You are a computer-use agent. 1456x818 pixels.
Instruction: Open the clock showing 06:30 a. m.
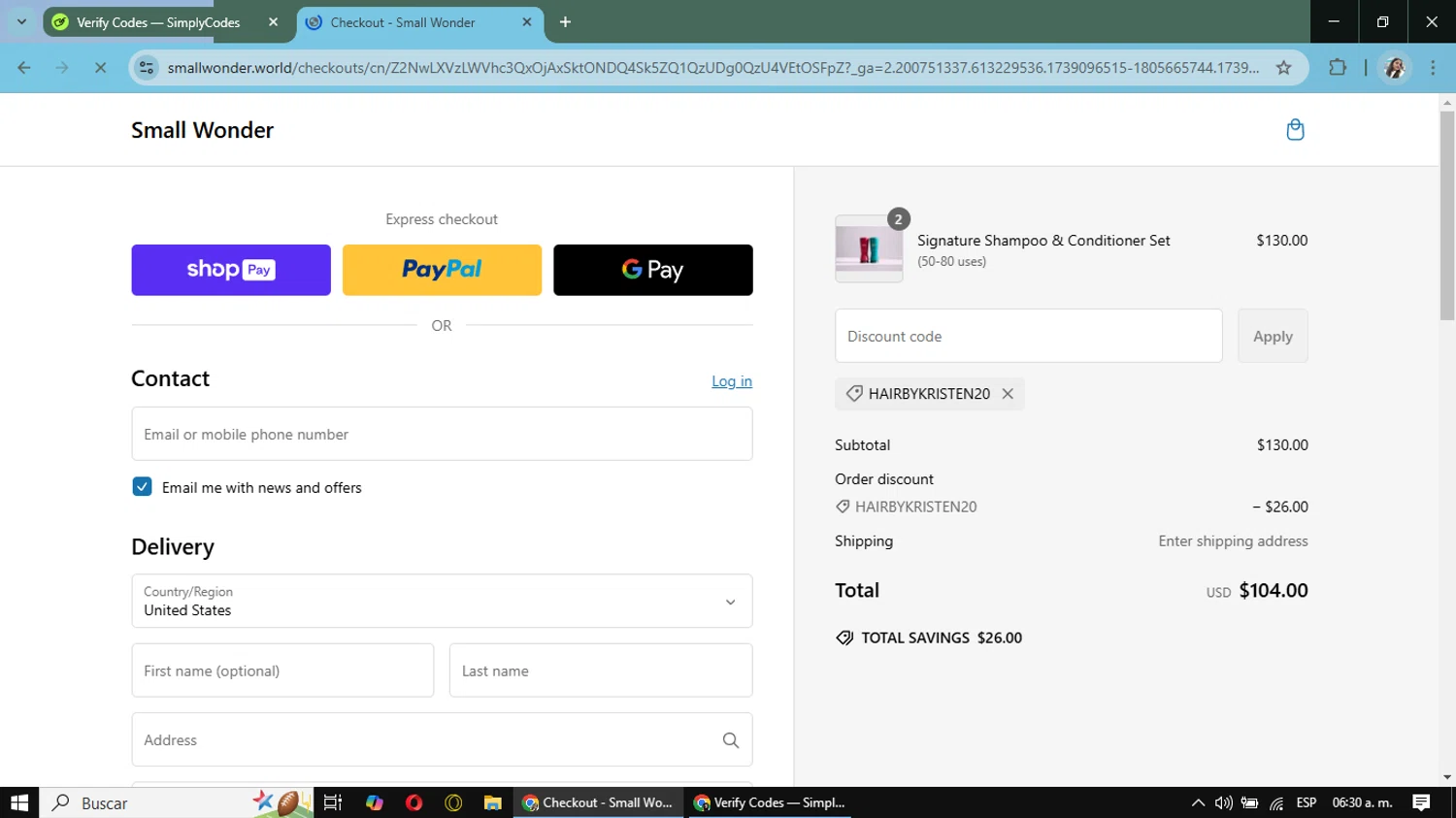click(x=1362, y=802)
